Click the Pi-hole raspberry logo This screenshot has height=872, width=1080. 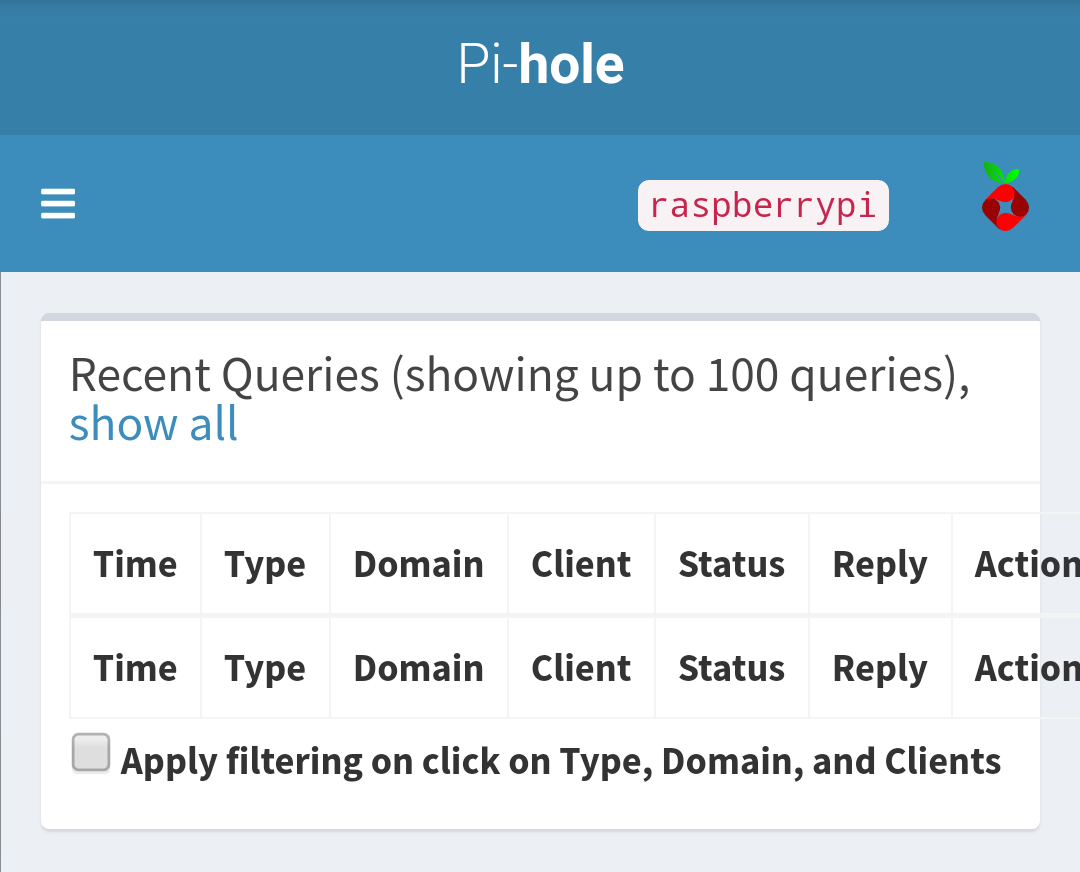(1004, 197)
